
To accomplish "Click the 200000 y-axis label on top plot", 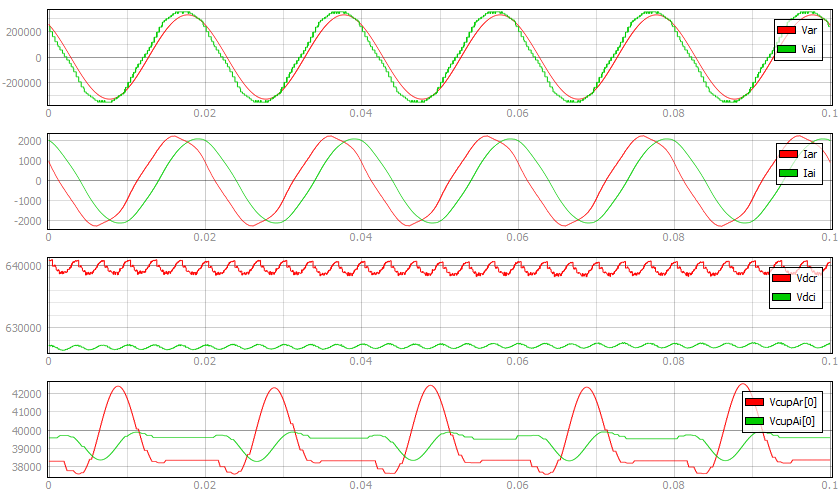I will 22,32.
